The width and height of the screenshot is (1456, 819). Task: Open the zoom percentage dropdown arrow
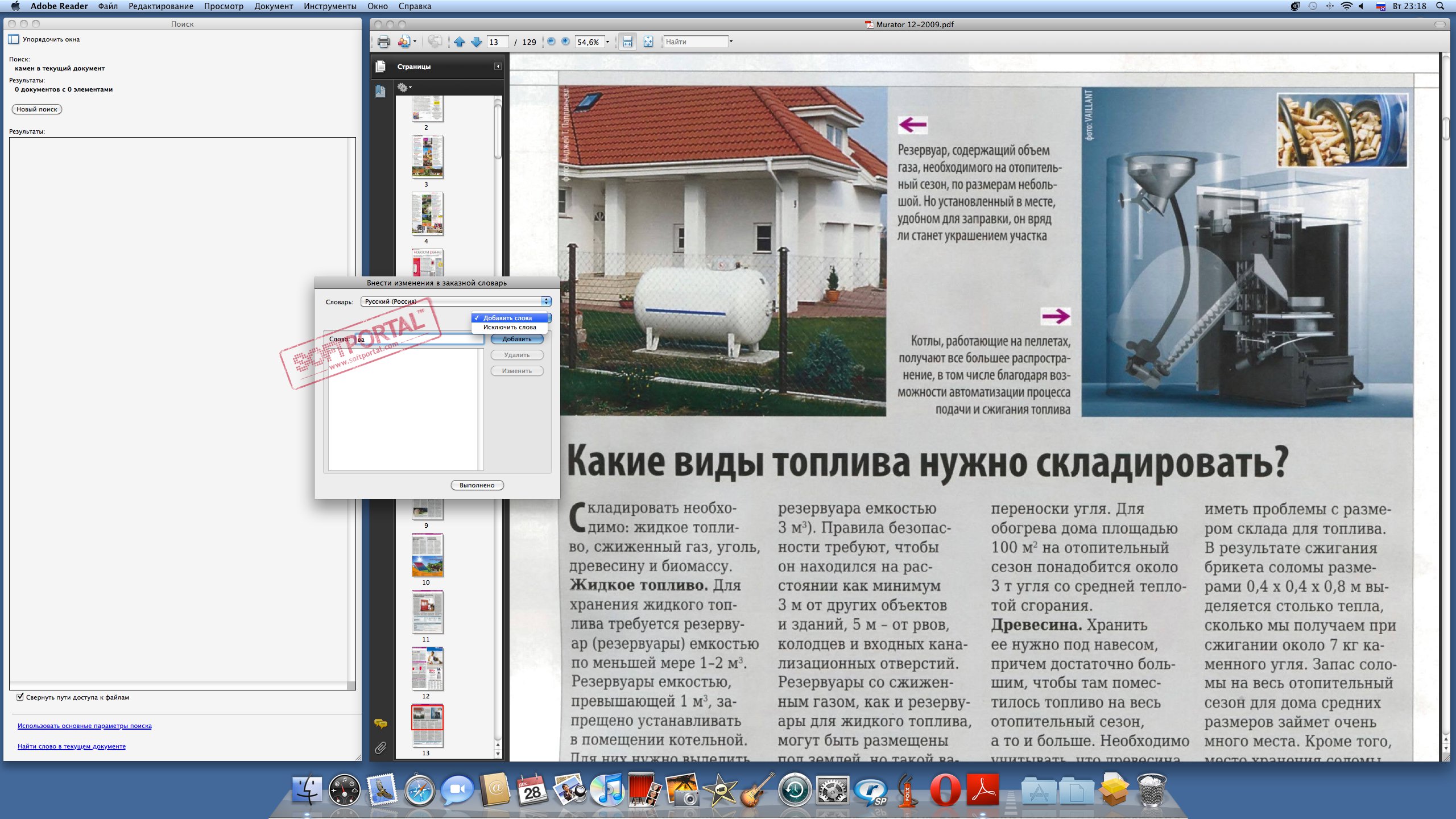(x=607, y=42)
